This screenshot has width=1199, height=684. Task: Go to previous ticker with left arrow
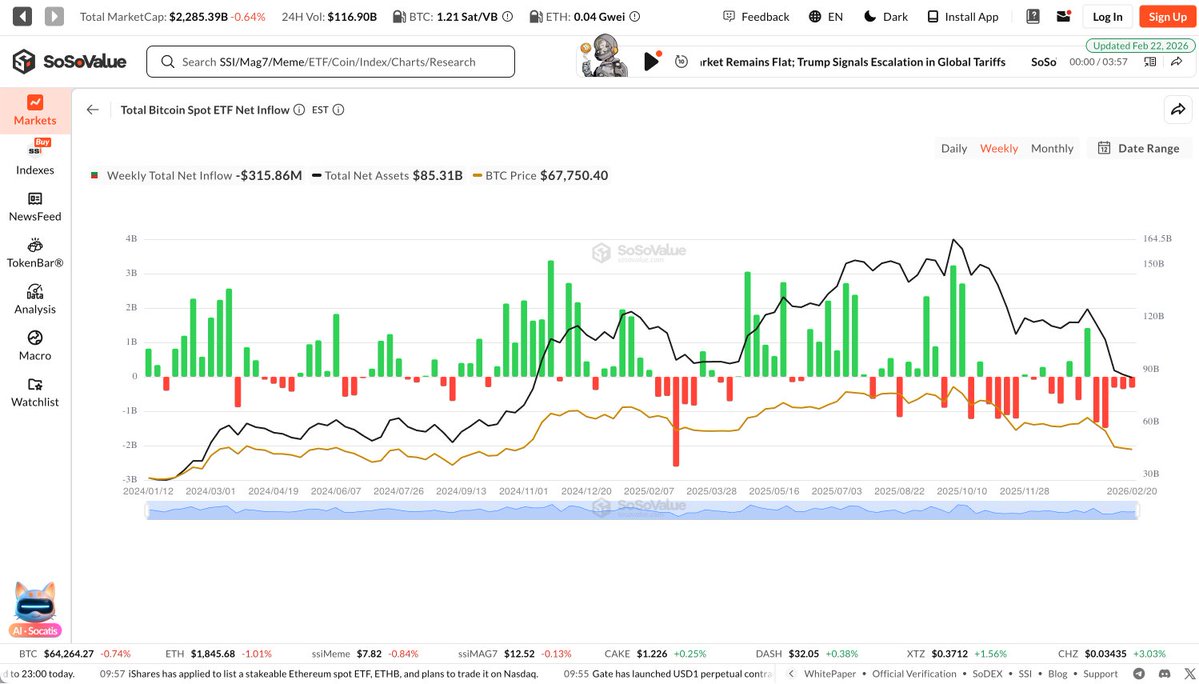coord(22,16)
